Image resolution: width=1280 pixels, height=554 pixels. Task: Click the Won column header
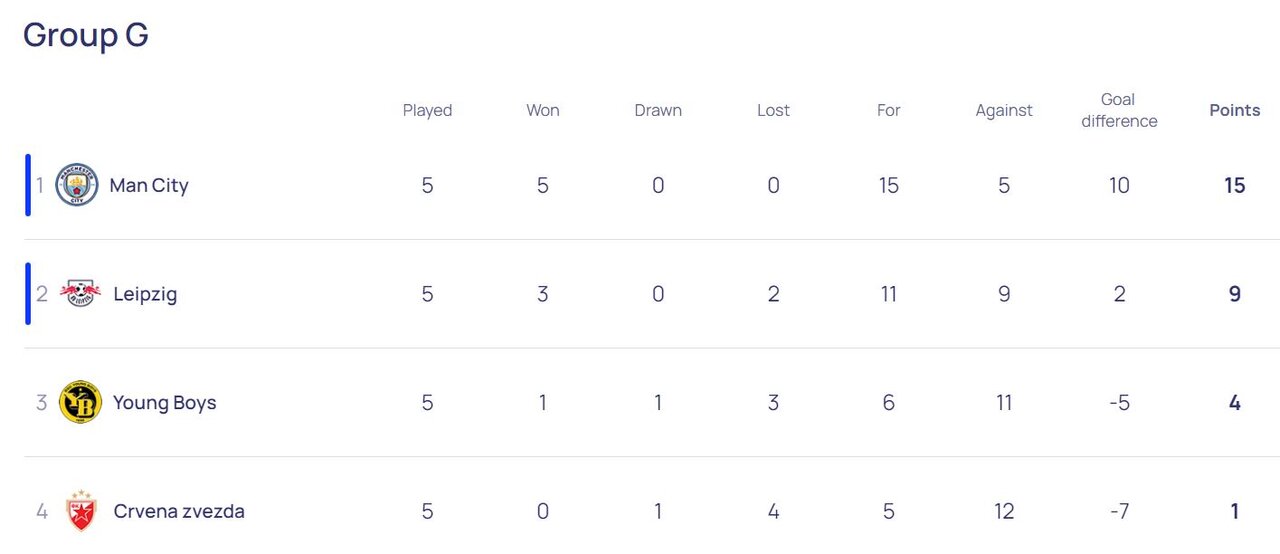(543, 110)
